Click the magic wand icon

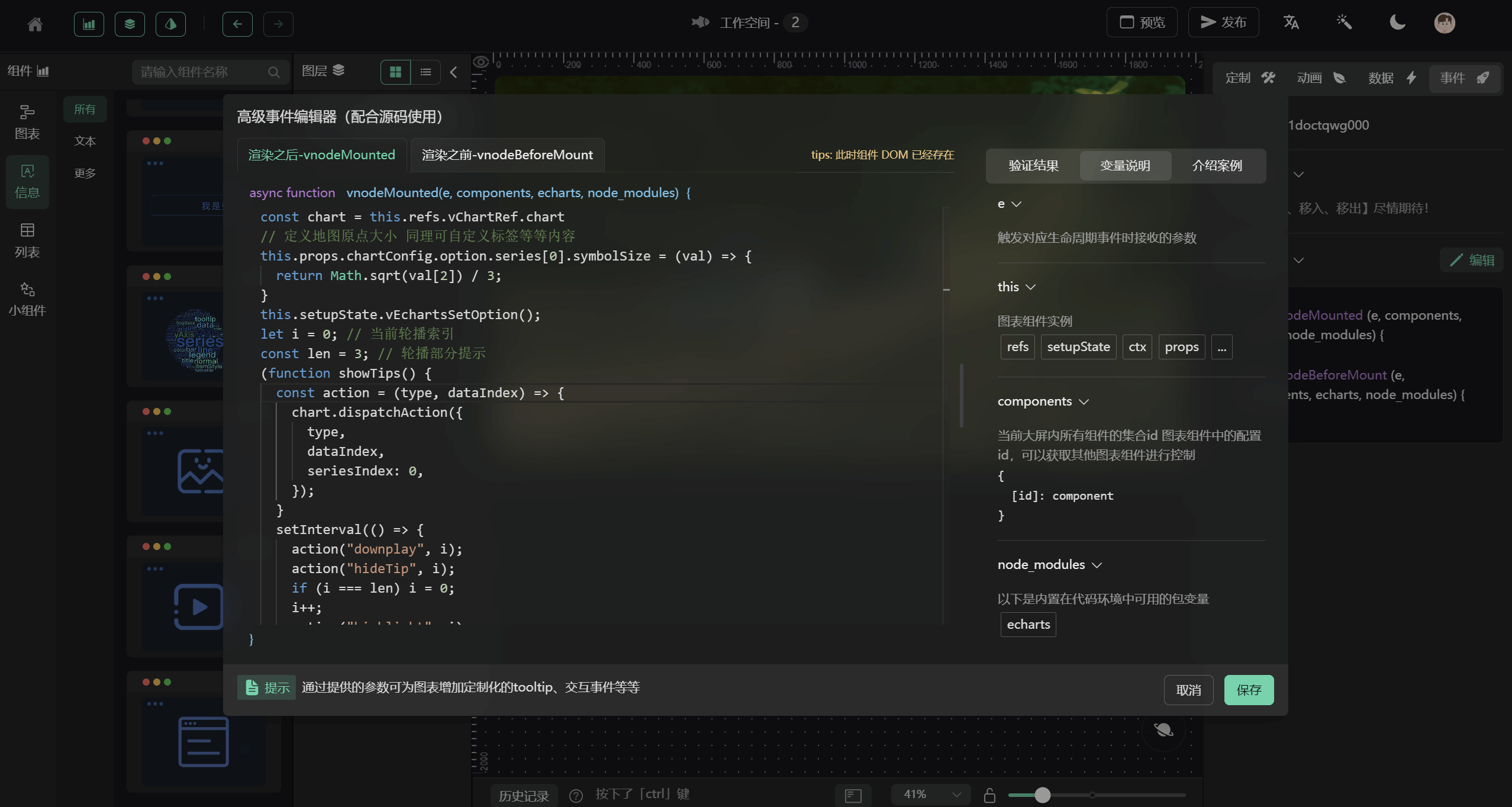pos(1344,22)
